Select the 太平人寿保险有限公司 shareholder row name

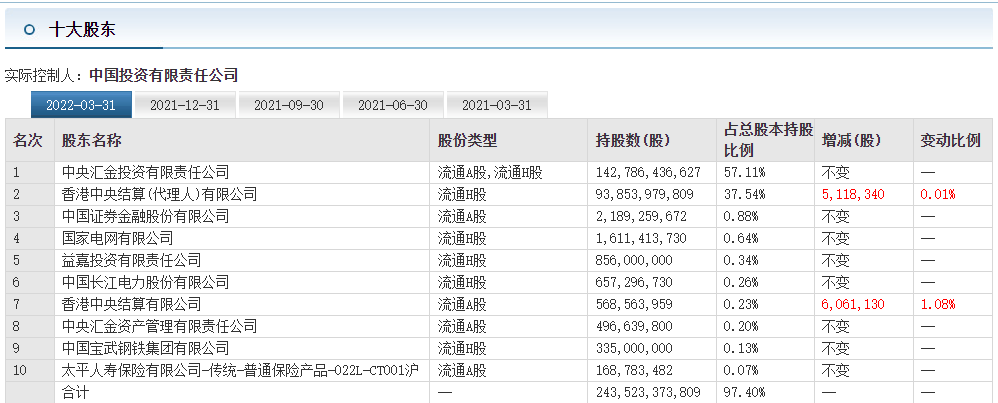coord(240,371)
